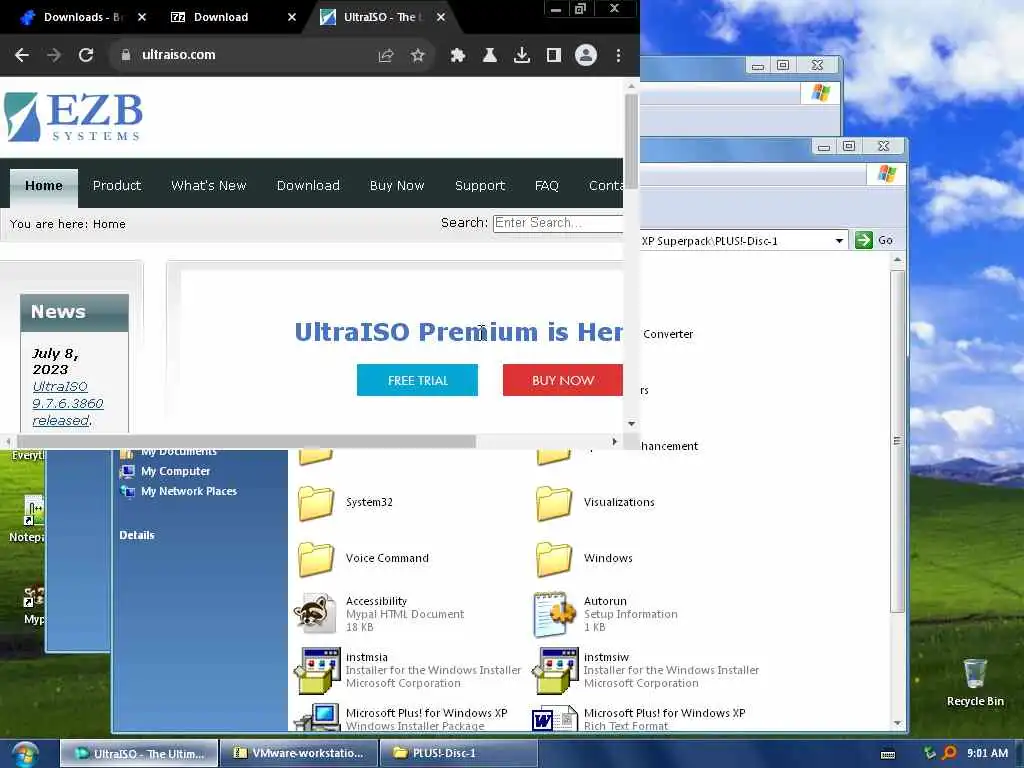Select the Voice Command folder
1024x768 pixels.
364,559
